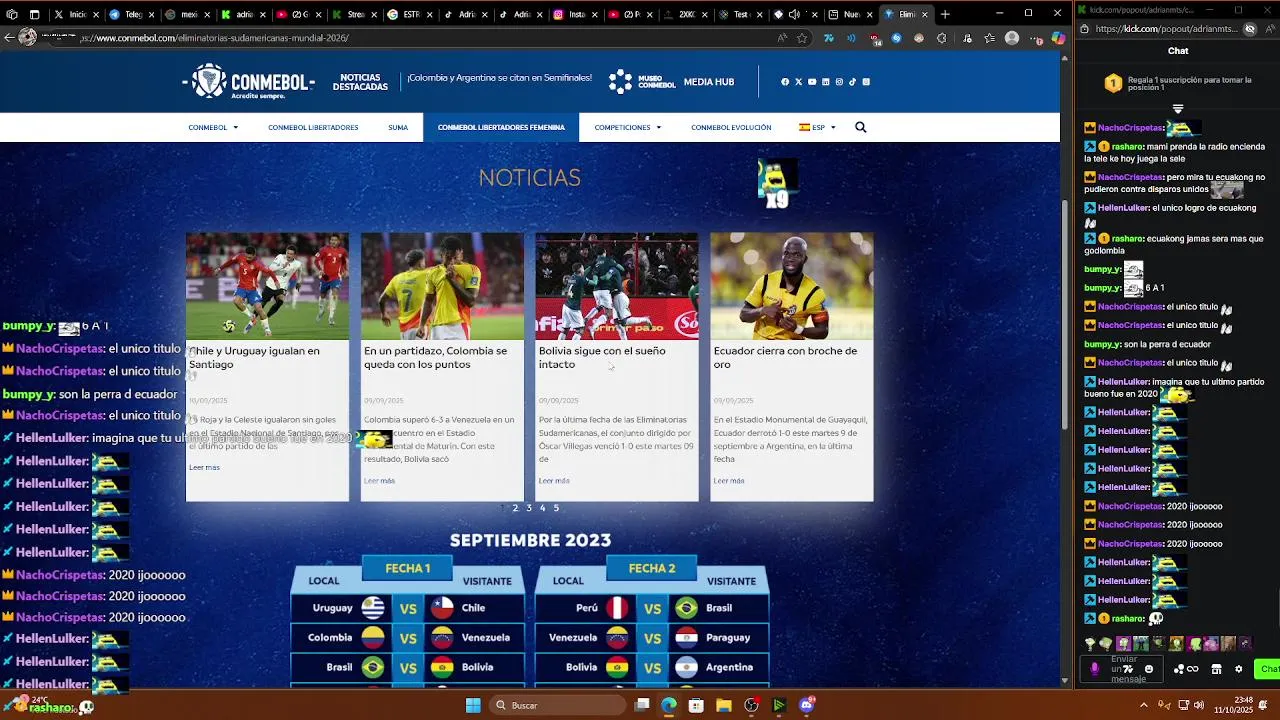The width and height of the screenshot is (1280, 720).
Task: Click the purple microphone icon in chat
Action: [x=1095, y=669]
